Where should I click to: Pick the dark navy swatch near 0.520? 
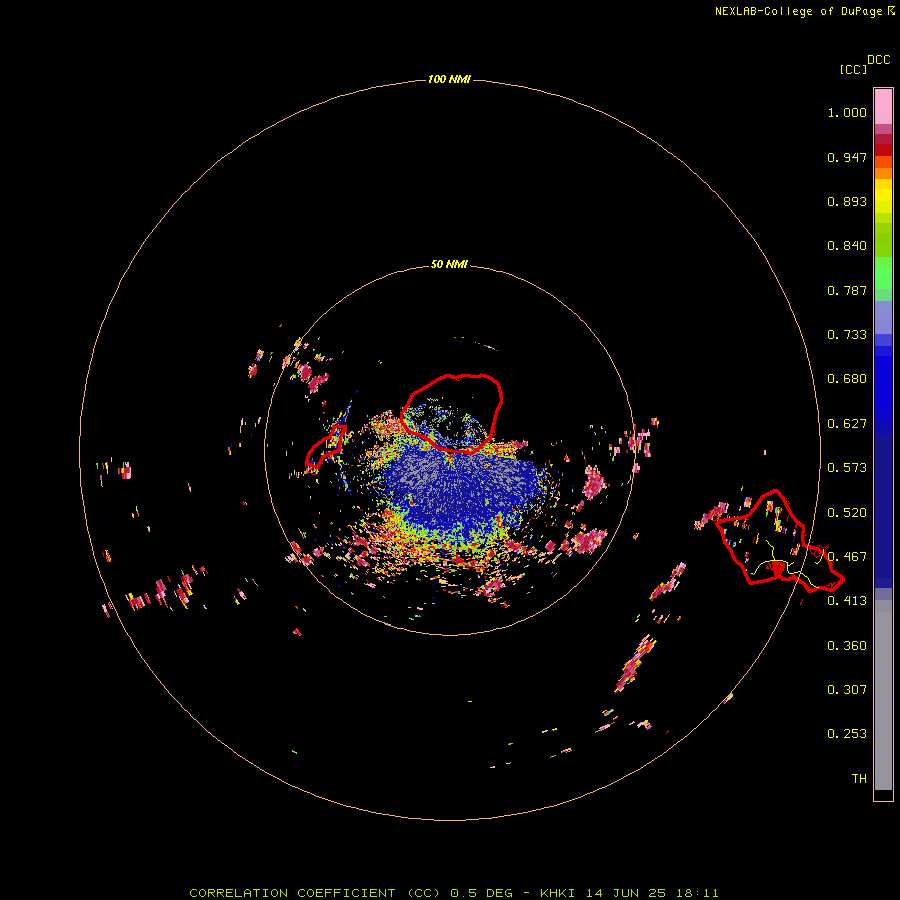(883, 505)
